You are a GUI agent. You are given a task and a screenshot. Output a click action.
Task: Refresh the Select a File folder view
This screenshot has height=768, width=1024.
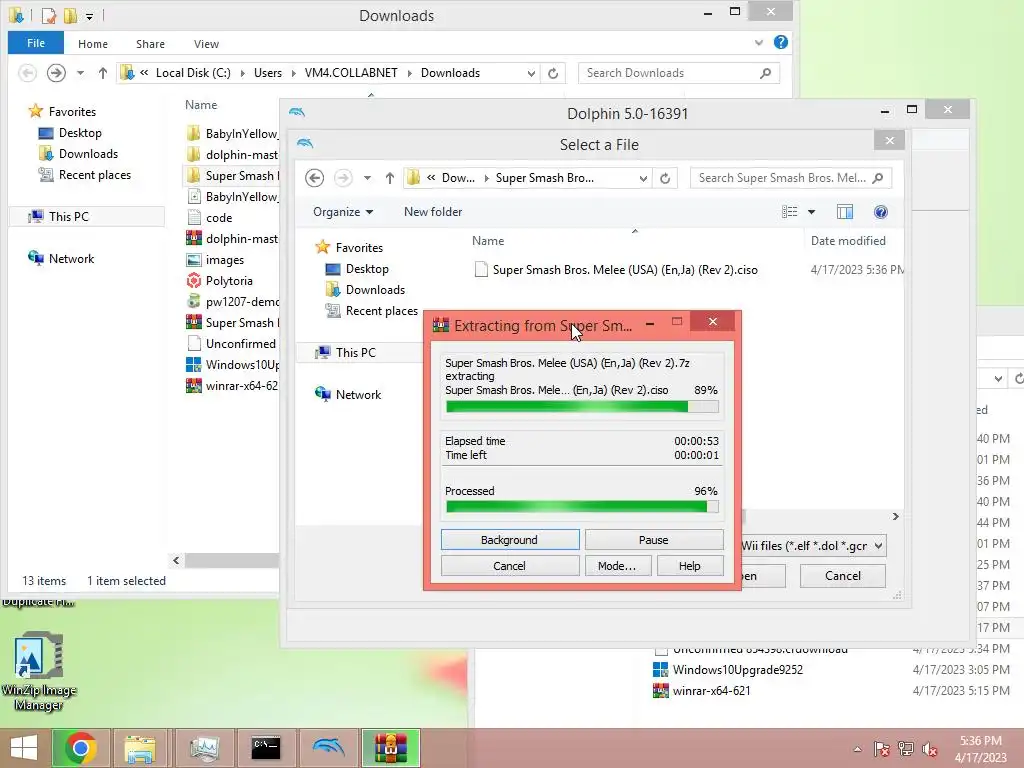665,178
